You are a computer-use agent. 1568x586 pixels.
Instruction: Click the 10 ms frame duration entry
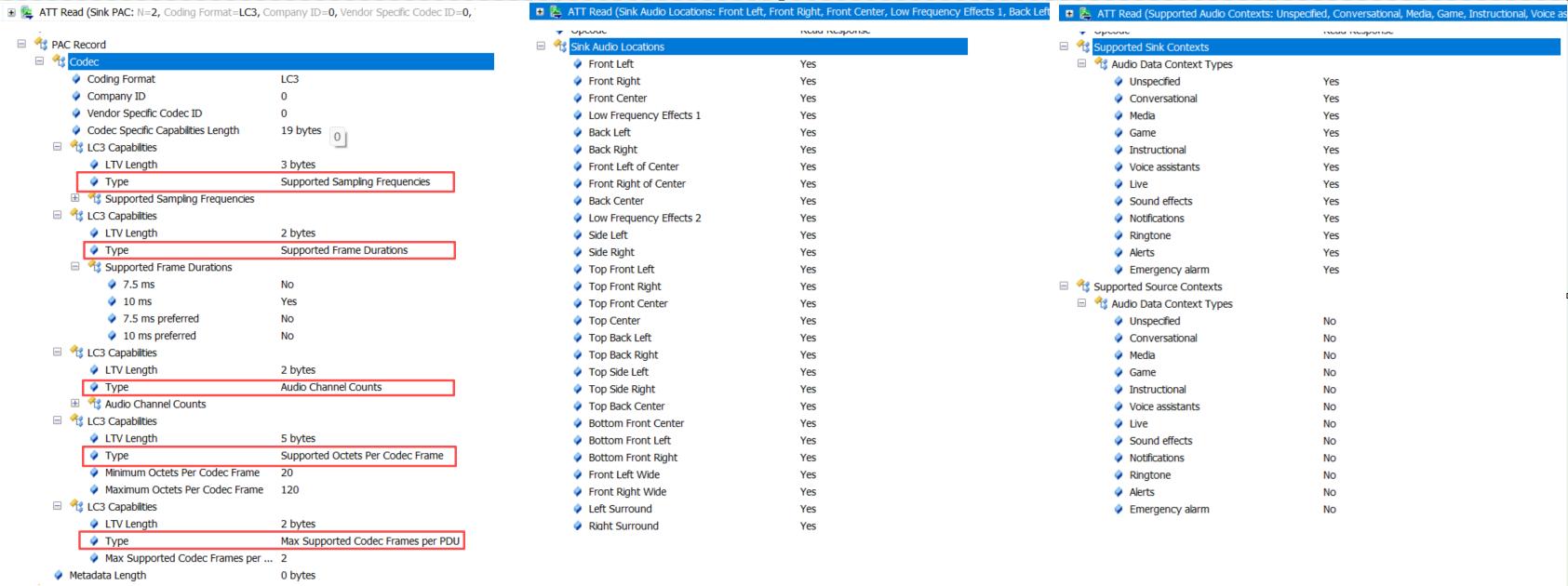[137, 301]
